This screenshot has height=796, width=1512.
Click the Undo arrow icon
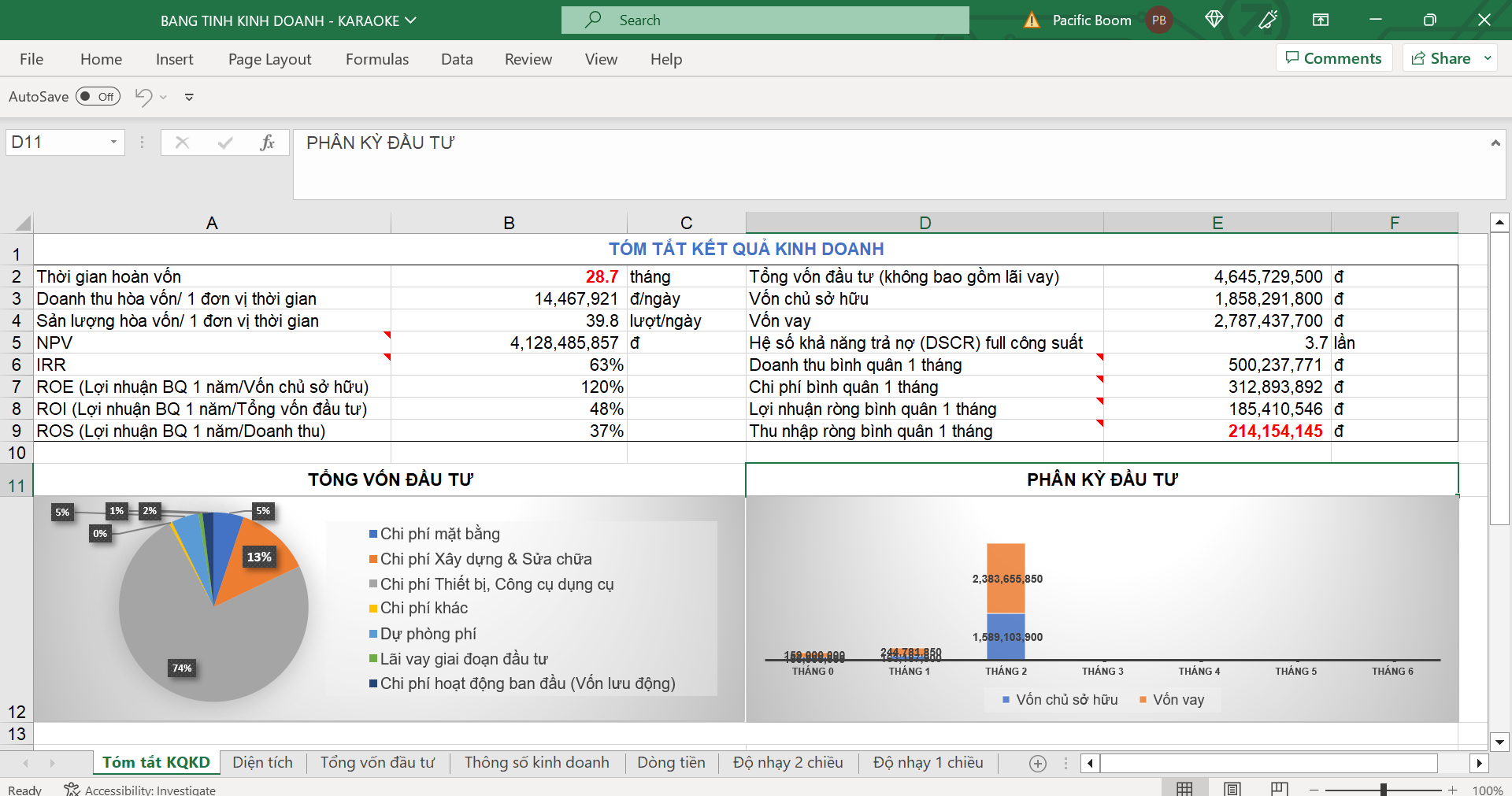(x=143, y=97)
